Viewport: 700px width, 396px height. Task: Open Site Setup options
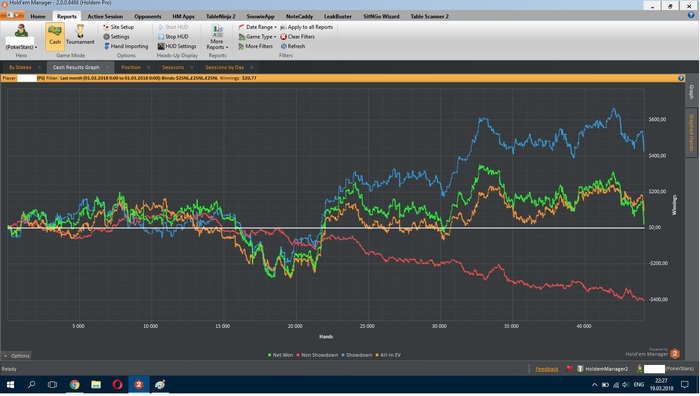click(118, 27)
